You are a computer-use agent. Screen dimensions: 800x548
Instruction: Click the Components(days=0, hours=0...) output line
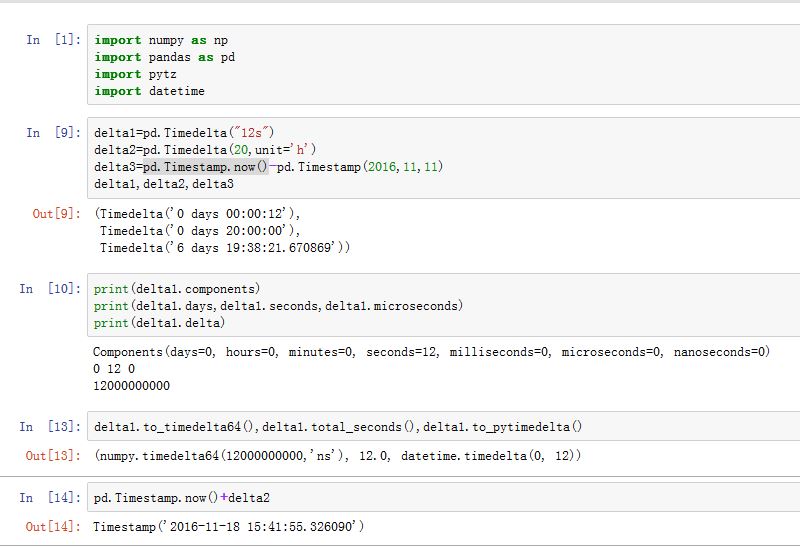coord(431,352)
